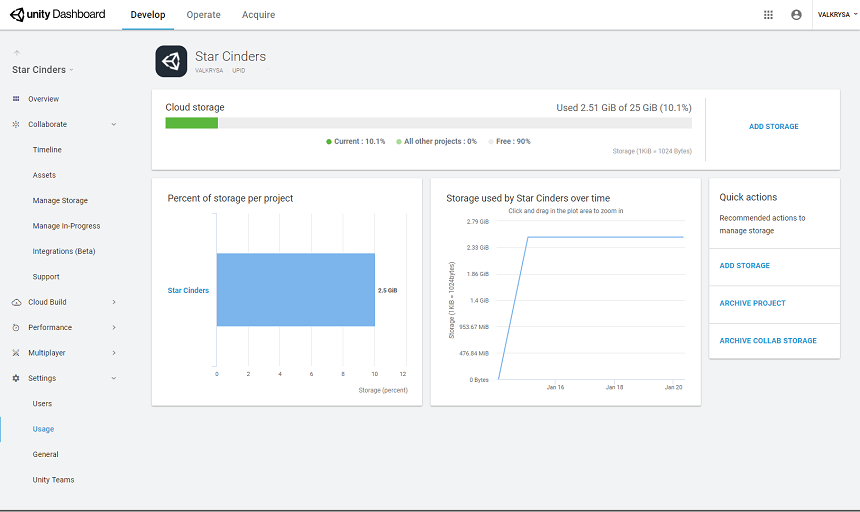Open Unity Teams under Settings

tap(53, 480)
